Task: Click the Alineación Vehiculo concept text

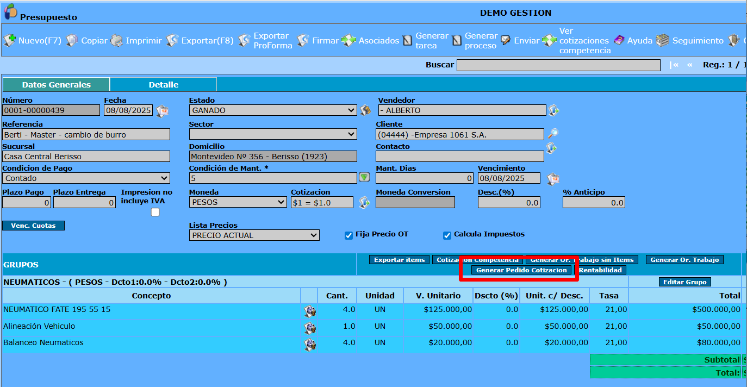Action: point(39,326)
